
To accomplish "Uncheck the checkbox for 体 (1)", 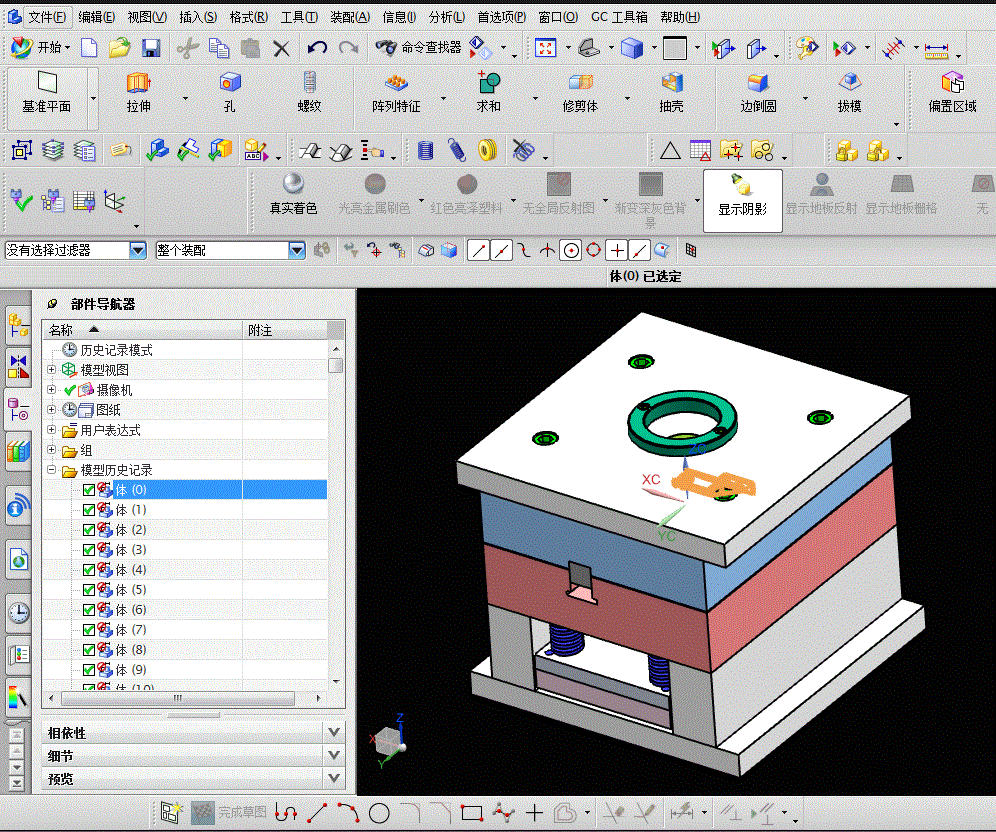I will pos(88,510).
